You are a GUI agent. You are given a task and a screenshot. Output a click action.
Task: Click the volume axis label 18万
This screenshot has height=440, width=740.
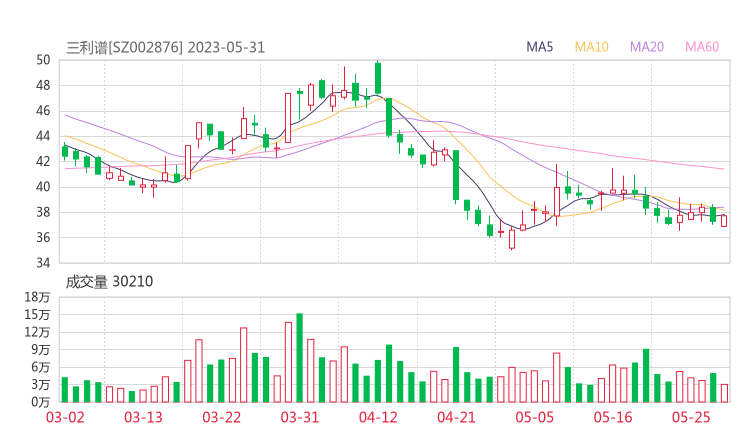[37, 297]
